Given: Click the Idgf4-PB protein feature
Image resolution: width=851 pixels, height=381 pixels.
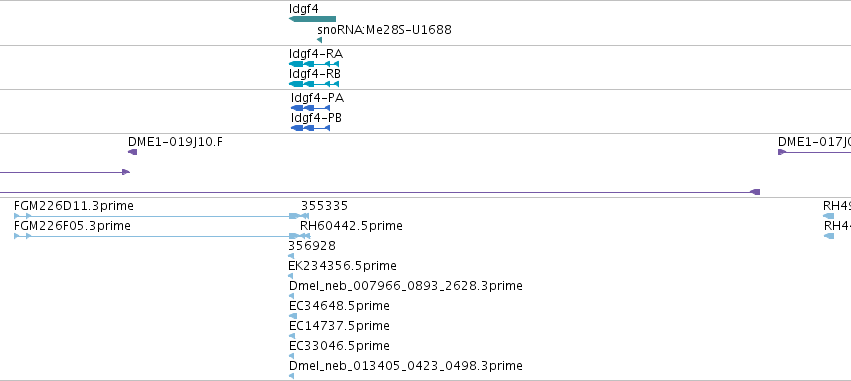Looking at the screenshot, I should coord(310,128).
